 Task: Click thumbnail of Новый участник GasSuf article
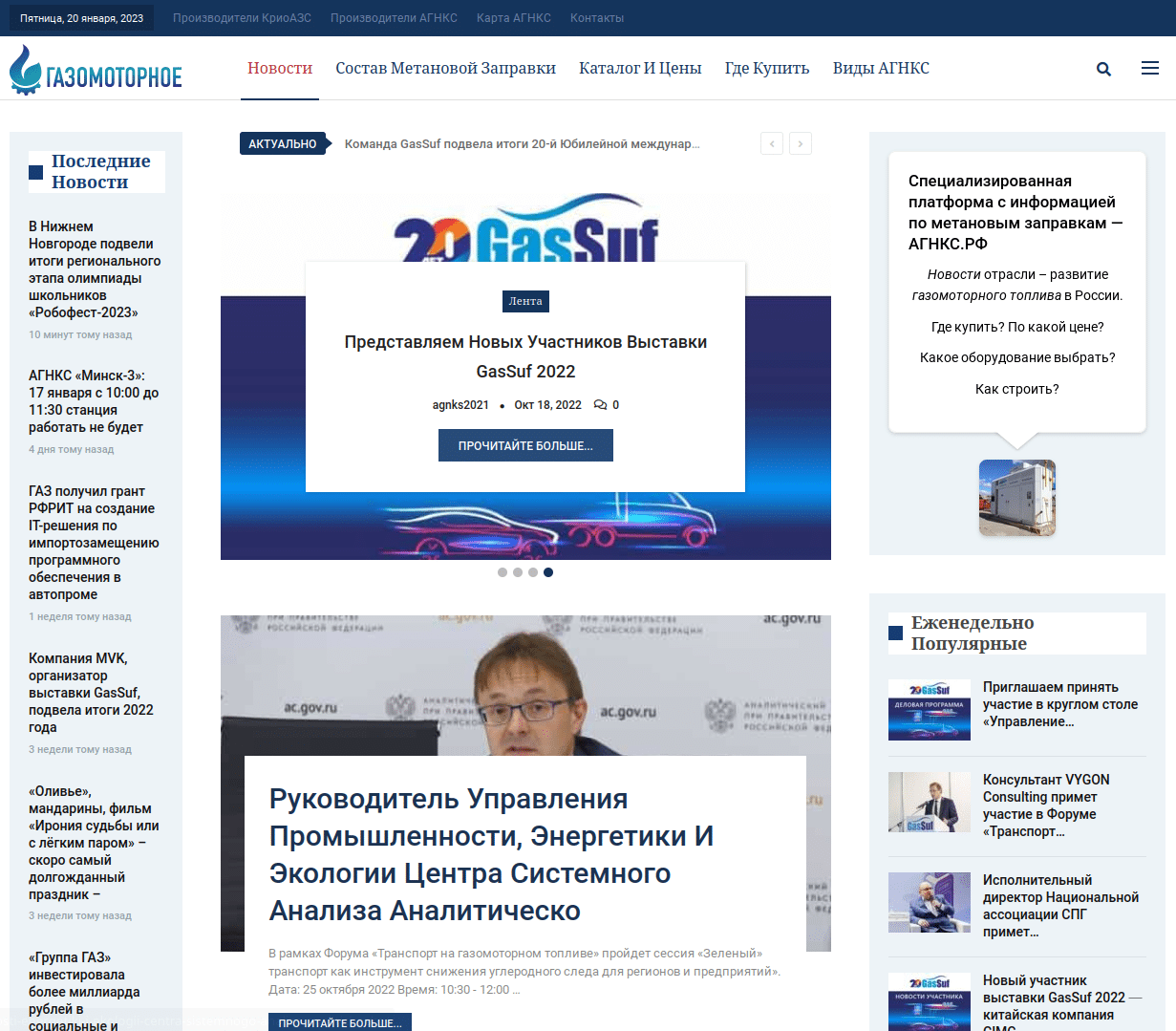(x=930, y=1001)
